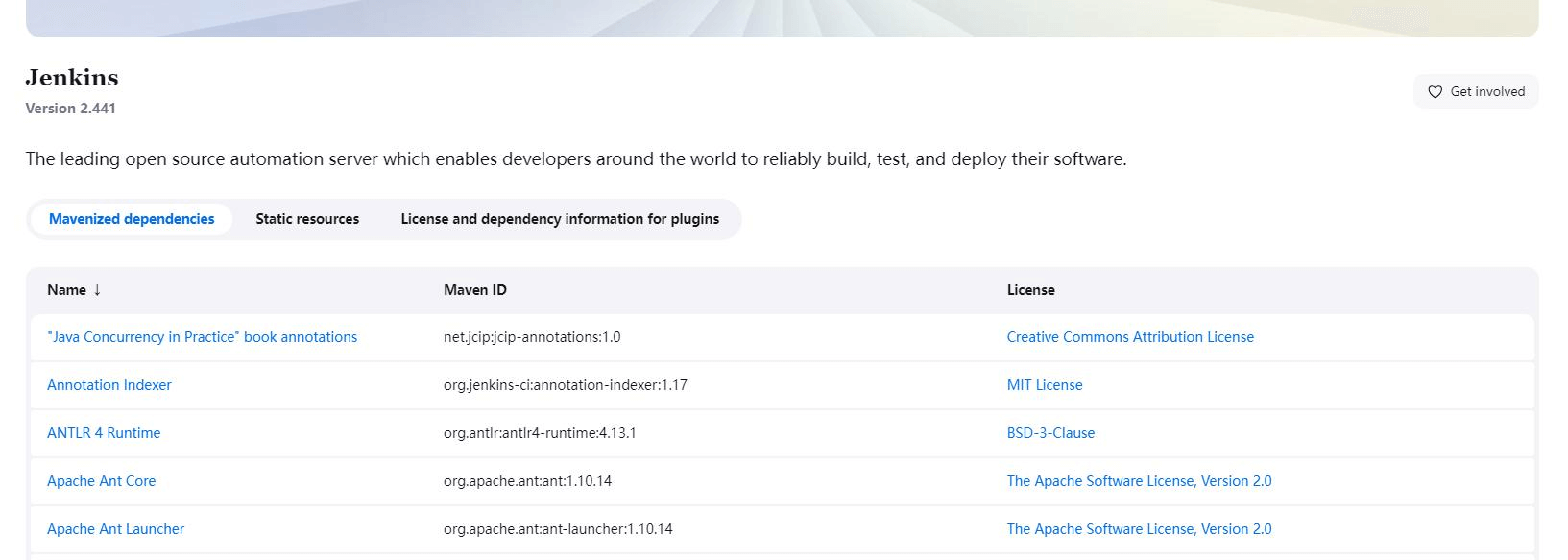Select Maven ID org.apache.ant:ant-launcher:1.10.14

[558, 529]
